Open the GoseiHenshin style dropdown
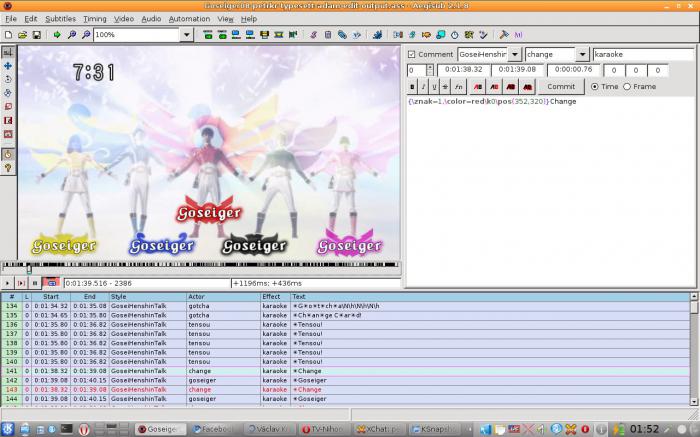 pos(515,54)
